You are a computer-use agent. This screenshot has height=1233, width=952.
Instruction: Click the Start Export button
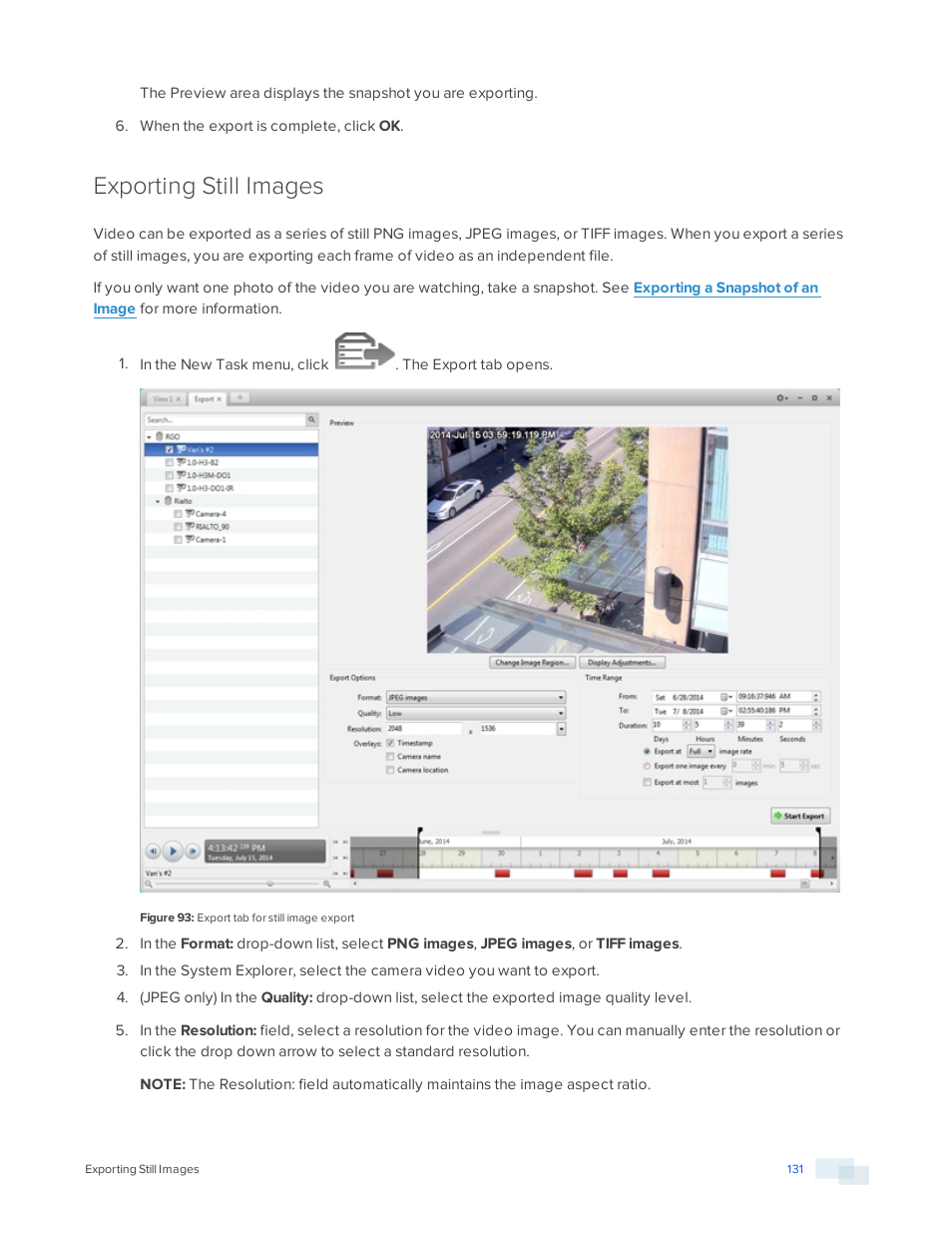pos(800,816)
